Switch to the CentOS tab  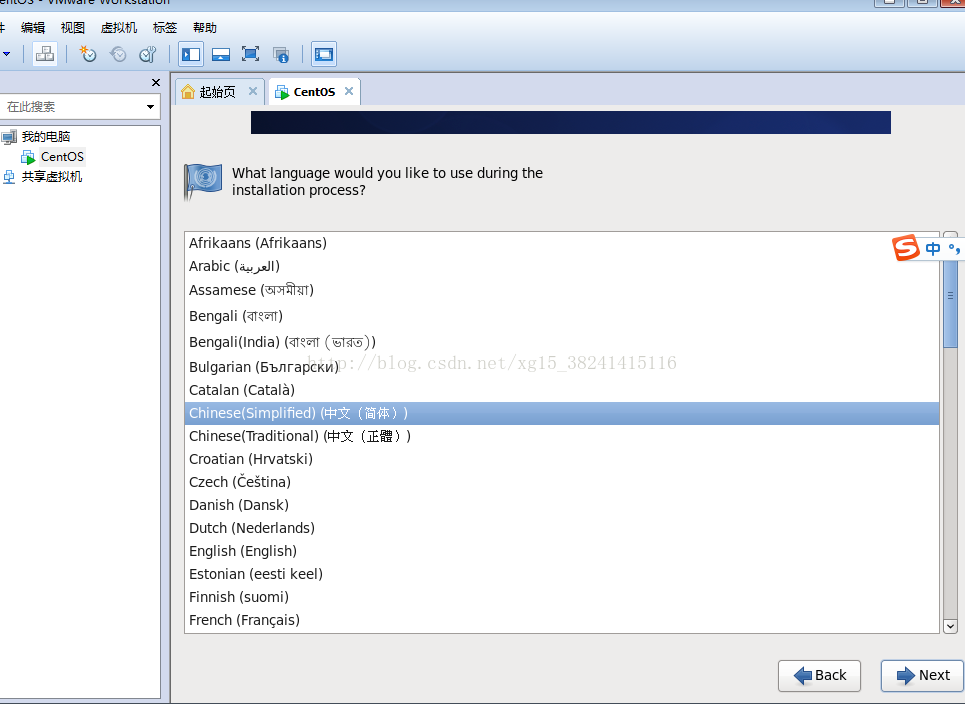(314, 92)
